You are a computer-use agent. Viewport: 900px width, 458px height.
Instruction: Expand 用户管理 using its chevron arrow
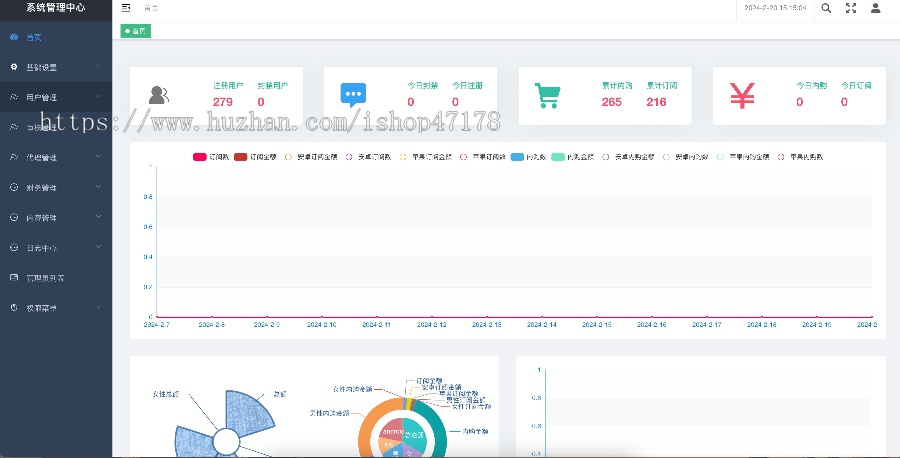[98, 97]
